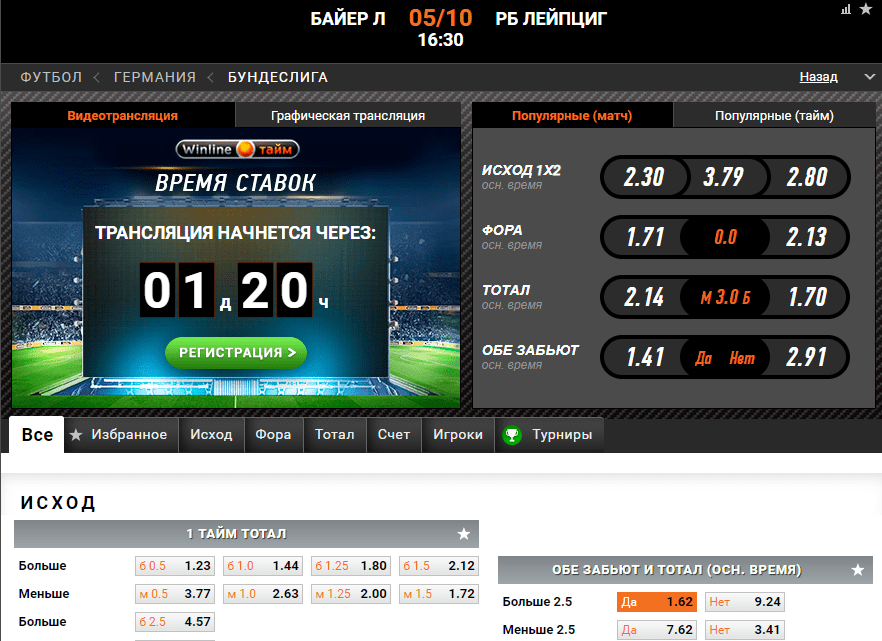Add match to favorites with the header star

(x=866, y=10)
